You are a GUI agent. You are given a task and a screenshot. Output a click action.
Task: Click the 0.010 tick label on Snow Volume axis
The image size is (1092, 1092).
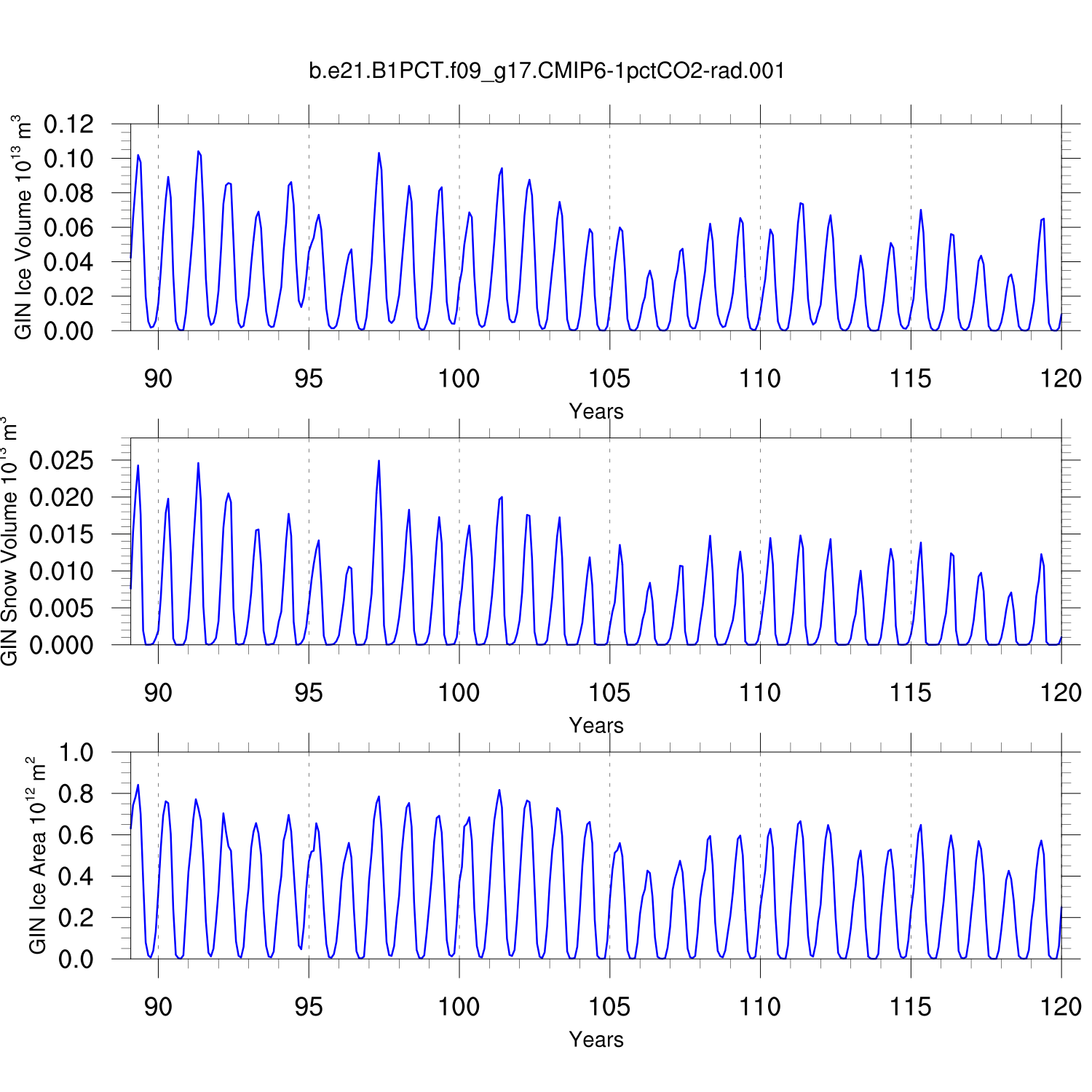tap(62, 571)
